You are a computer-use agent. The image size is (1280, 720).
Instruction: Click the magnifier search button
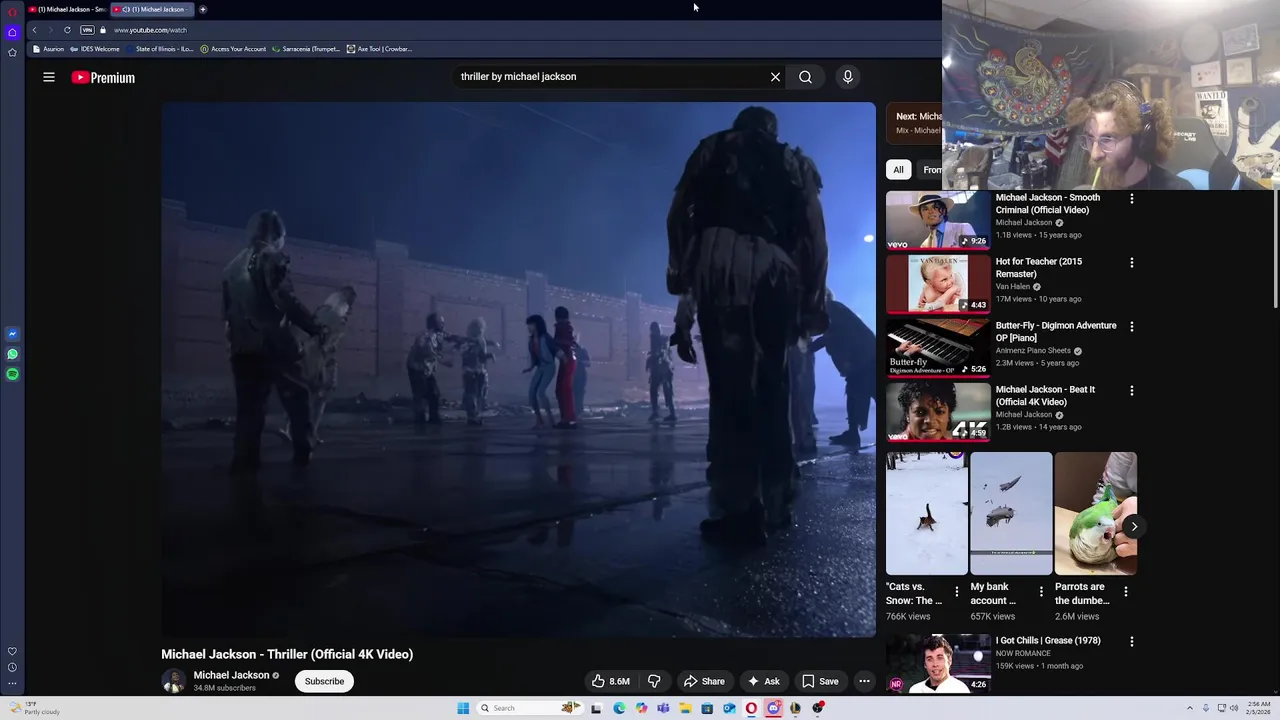pyautogui.click(x=805, y=77)
